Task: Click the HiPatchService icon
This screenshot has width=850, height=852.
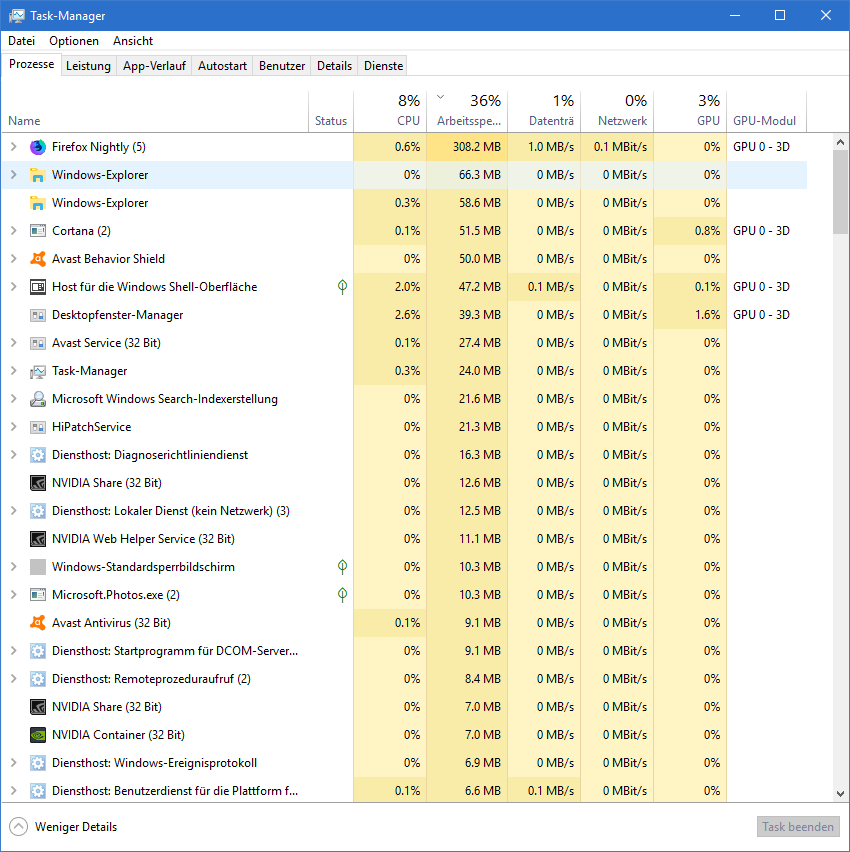Action: point(38,427)
